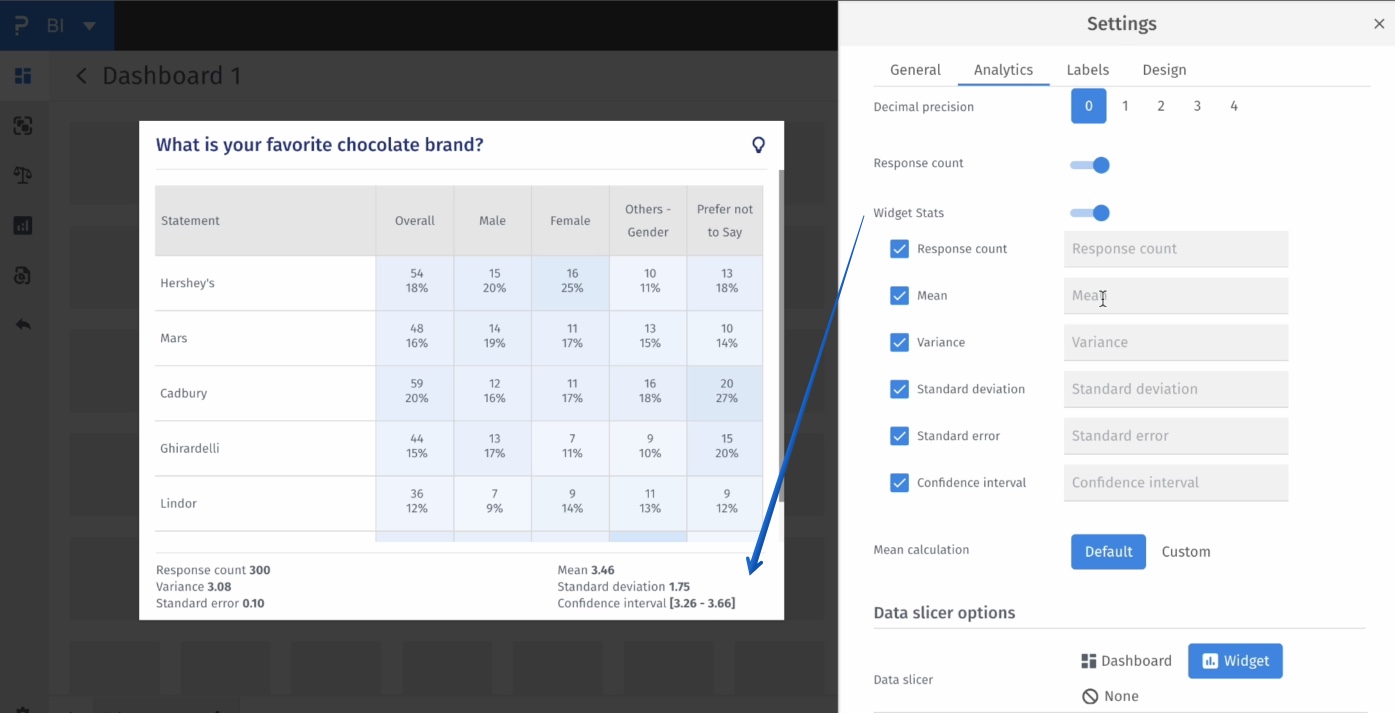The height and width of the screenshot is (713, 1395).
Task: Click the Variance label input field
Action: point(1176,342)
